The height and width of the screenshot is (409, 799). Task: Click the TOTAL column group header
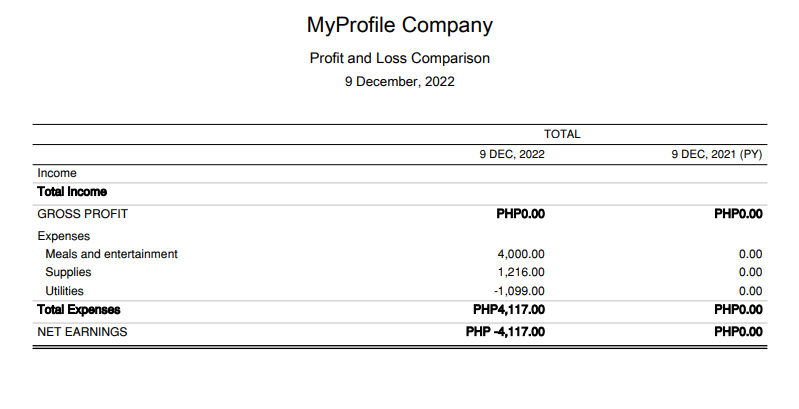(562, 133)
